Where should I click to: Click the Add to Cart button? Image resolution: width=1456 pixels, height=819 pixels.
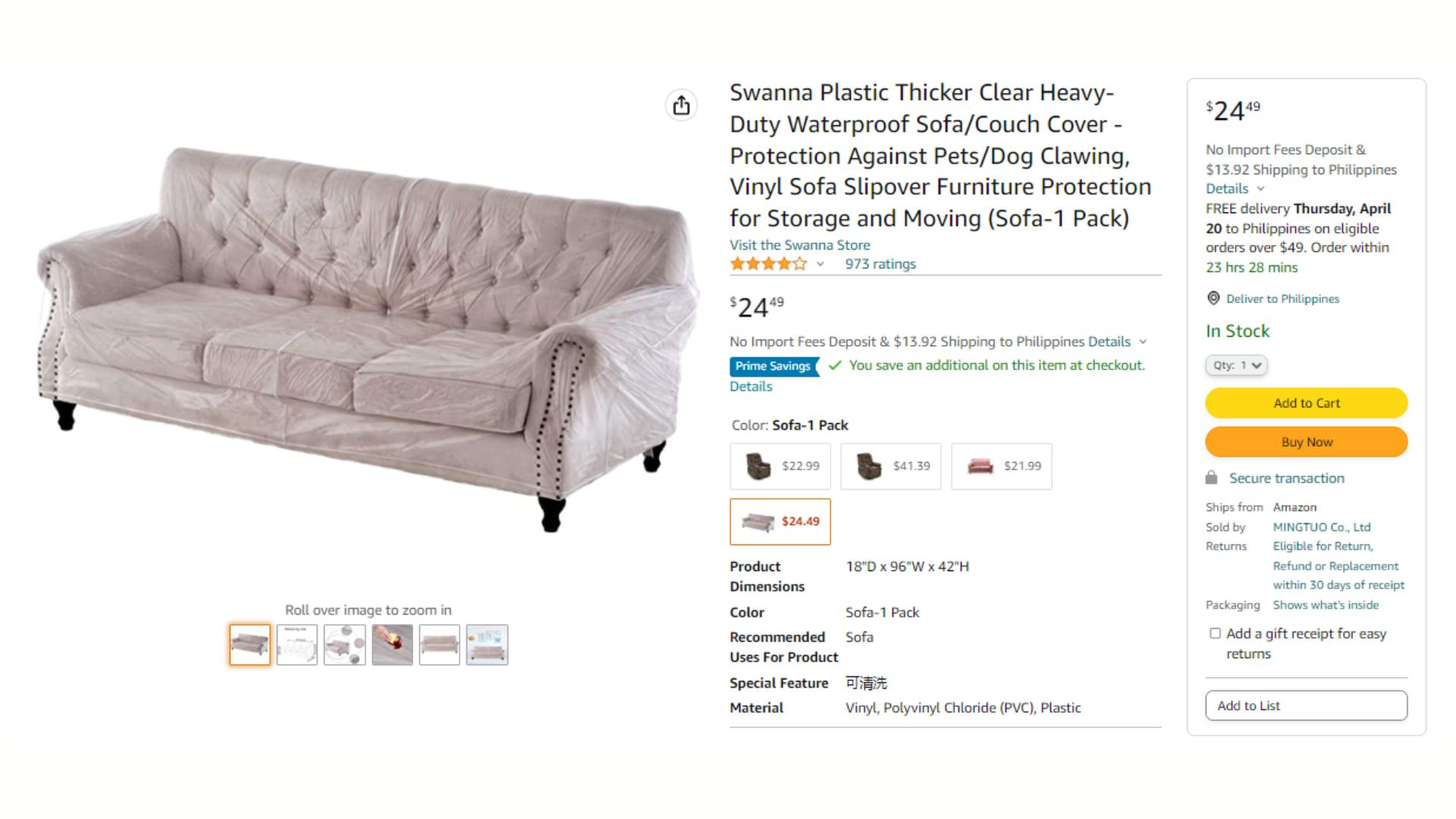1306,403
